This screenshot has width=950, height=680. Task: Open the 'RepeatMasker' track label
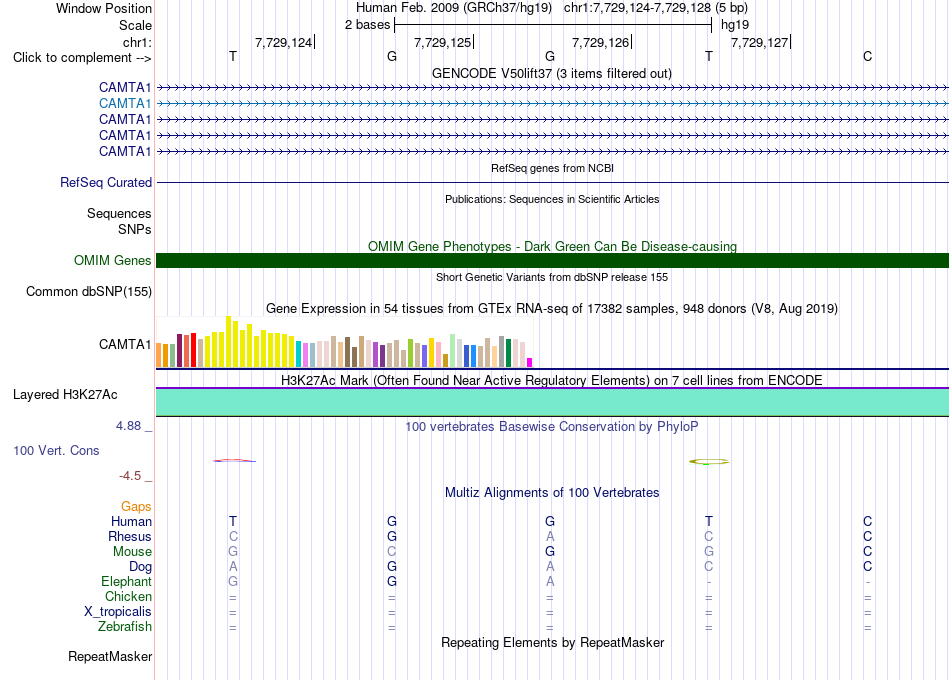pos(110,656)
